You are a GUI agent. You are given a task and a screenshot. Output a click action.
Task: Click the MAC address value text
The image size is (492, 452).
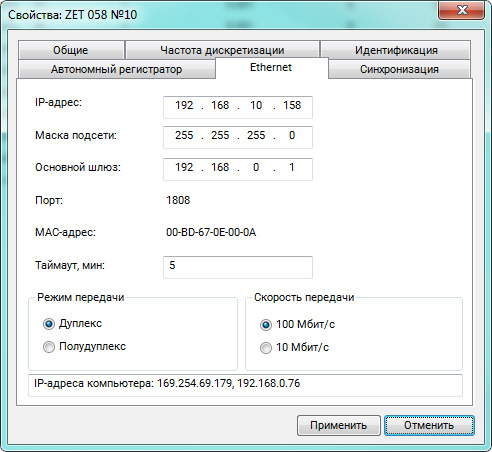pyautogui.click(x=211, y=232)
